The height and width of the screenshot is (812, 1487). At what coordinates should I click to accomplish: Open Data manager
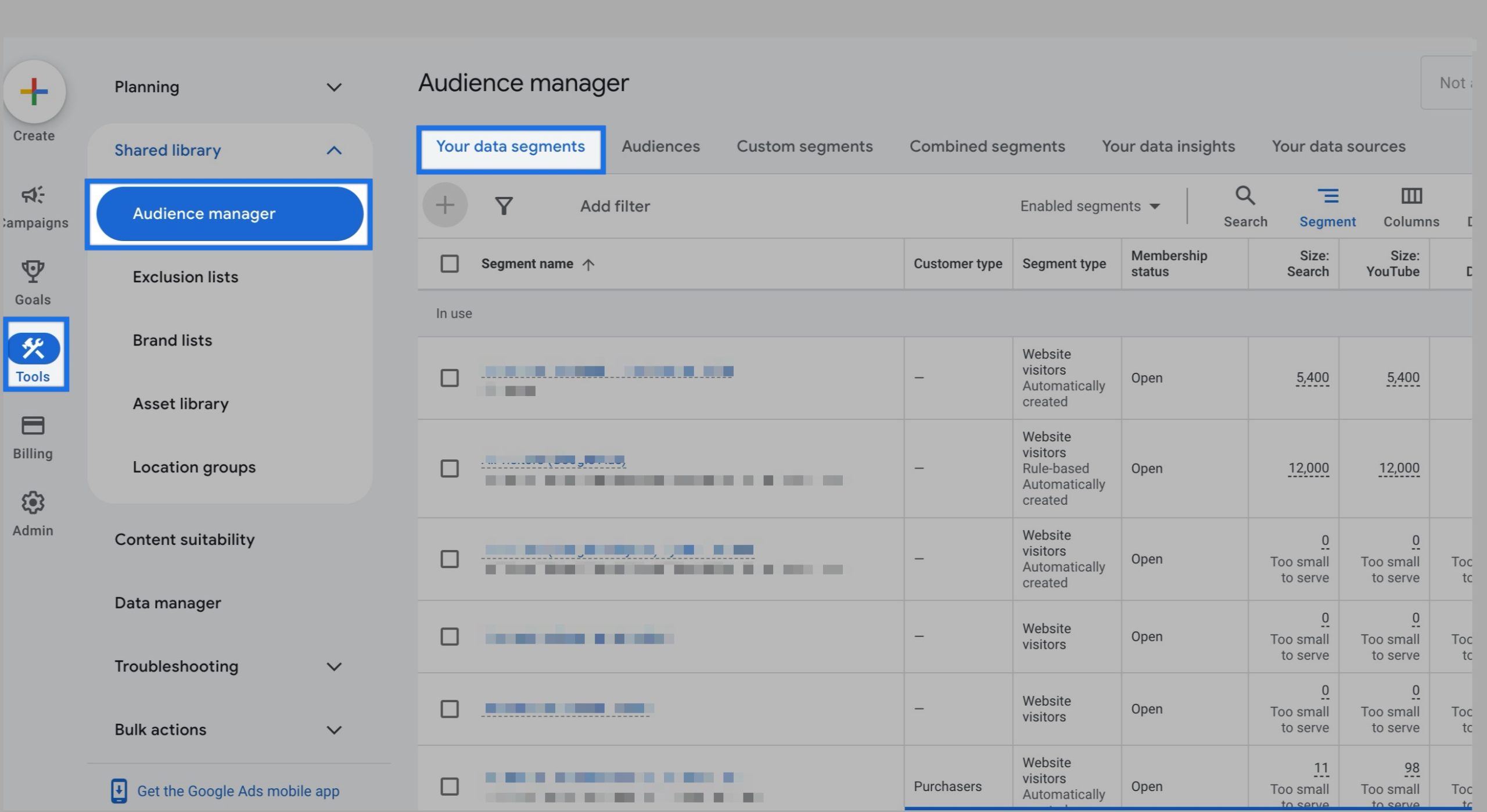(167, 603)
